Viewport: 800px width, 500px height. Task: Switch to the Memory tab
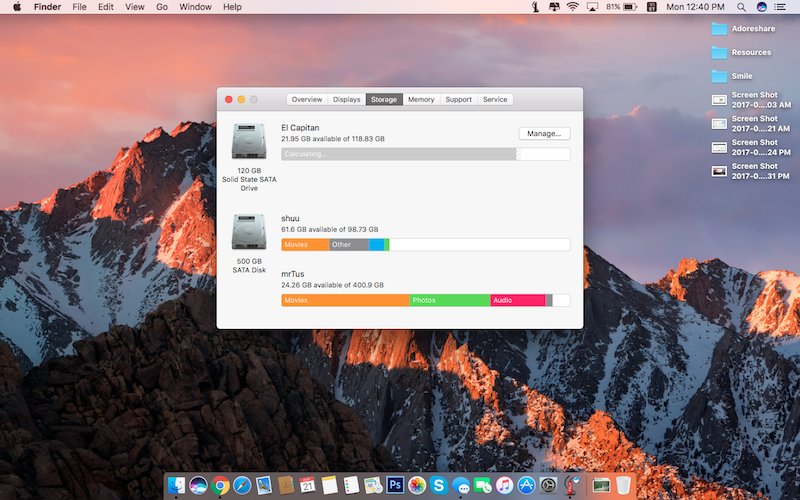click(x=421, y=99)
